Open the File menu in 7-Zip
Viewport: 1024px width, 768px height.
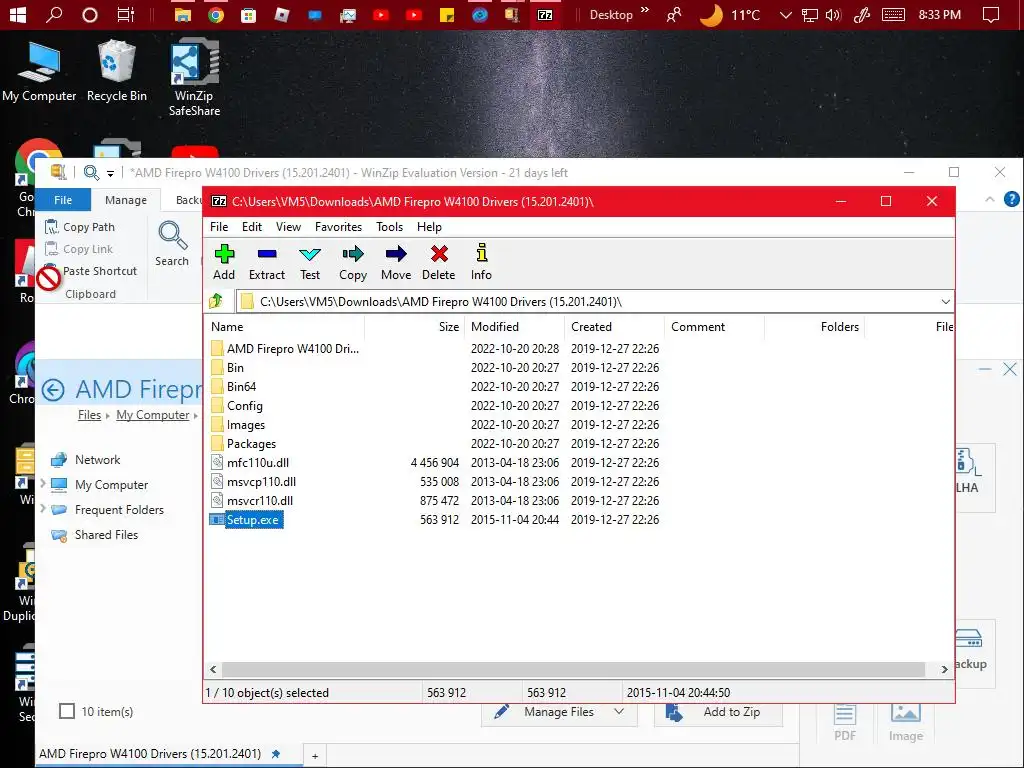click(x=219, y=227)
